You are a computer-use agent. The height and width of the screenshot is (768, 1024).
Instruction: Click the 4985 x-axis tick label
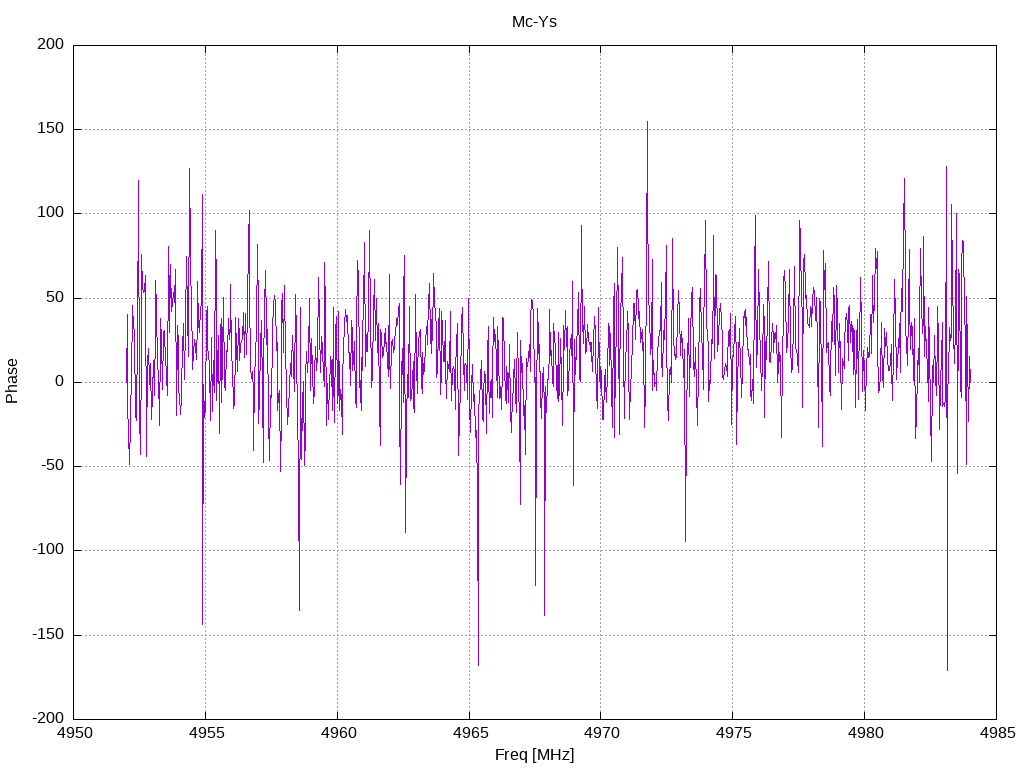[x=997, y=733]
